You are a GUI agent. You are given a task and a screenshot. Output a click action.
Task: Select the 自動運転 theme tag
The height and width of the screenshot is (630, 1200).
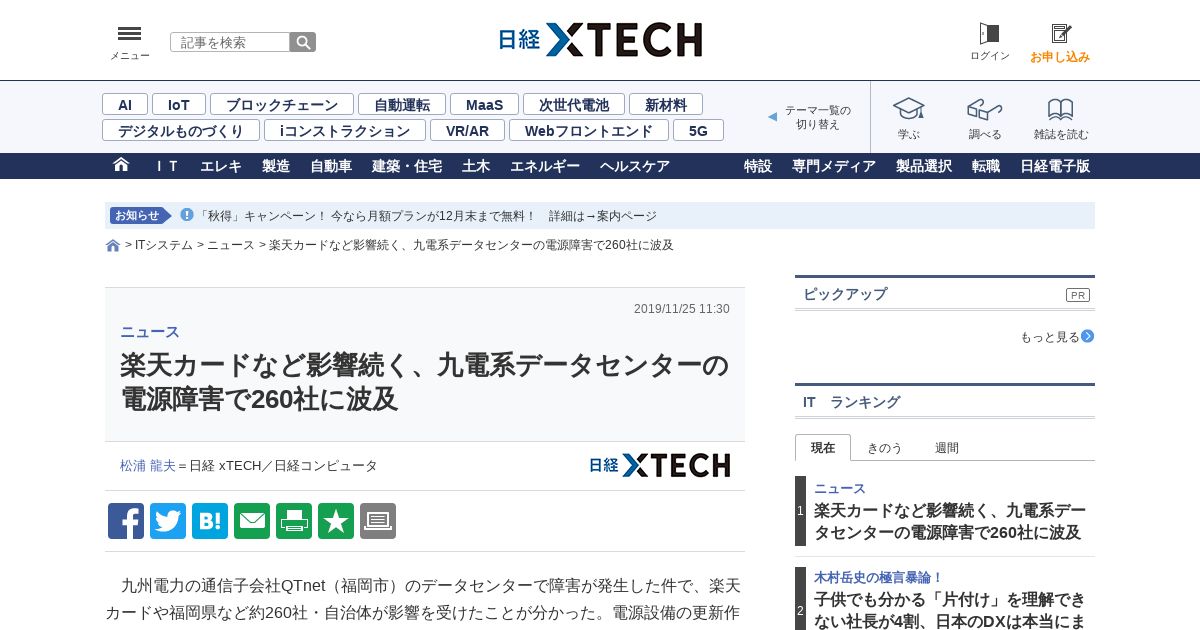pos(402,104)
